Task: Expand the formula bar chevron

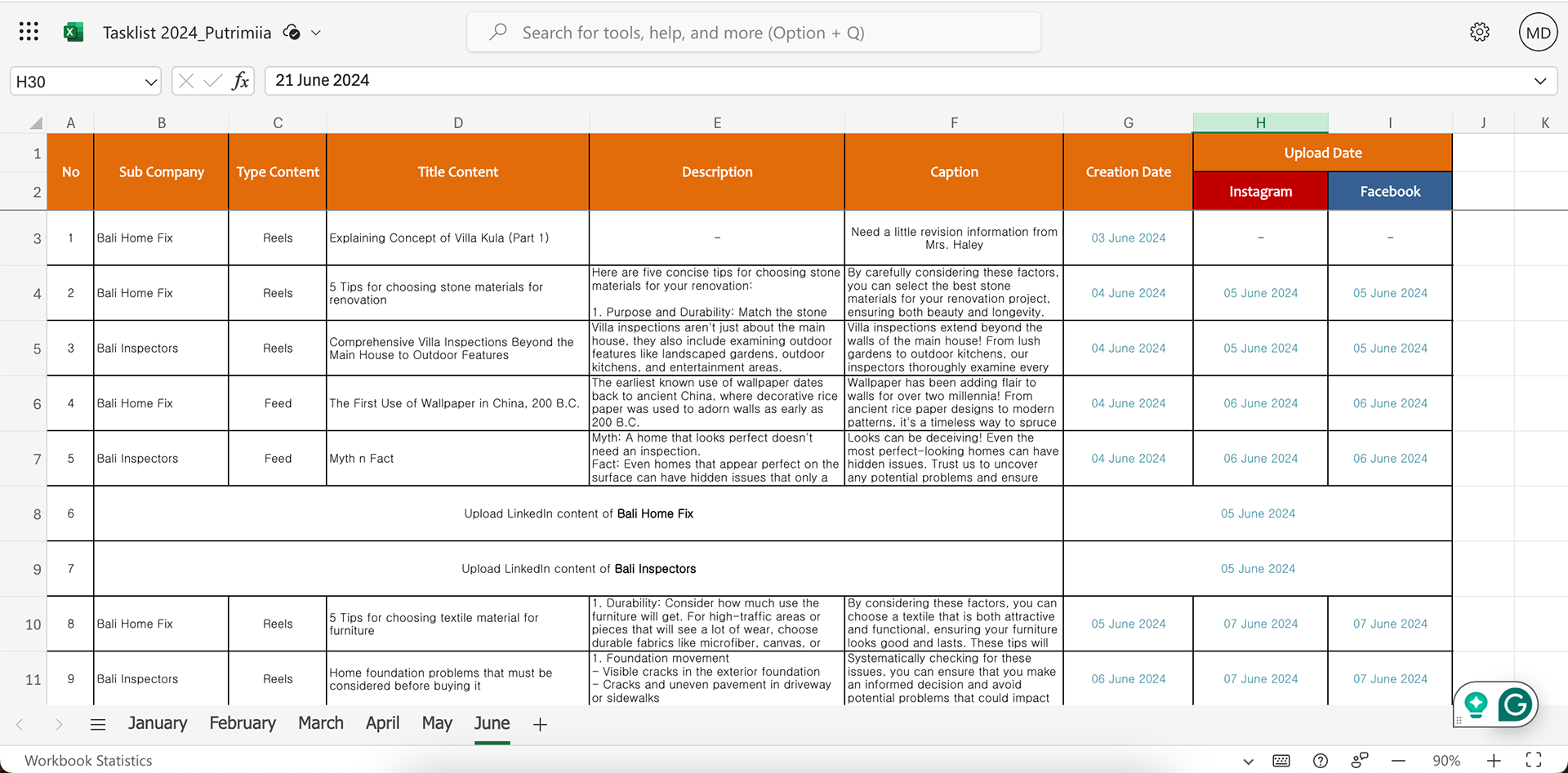Action: tap(1540, 81)
